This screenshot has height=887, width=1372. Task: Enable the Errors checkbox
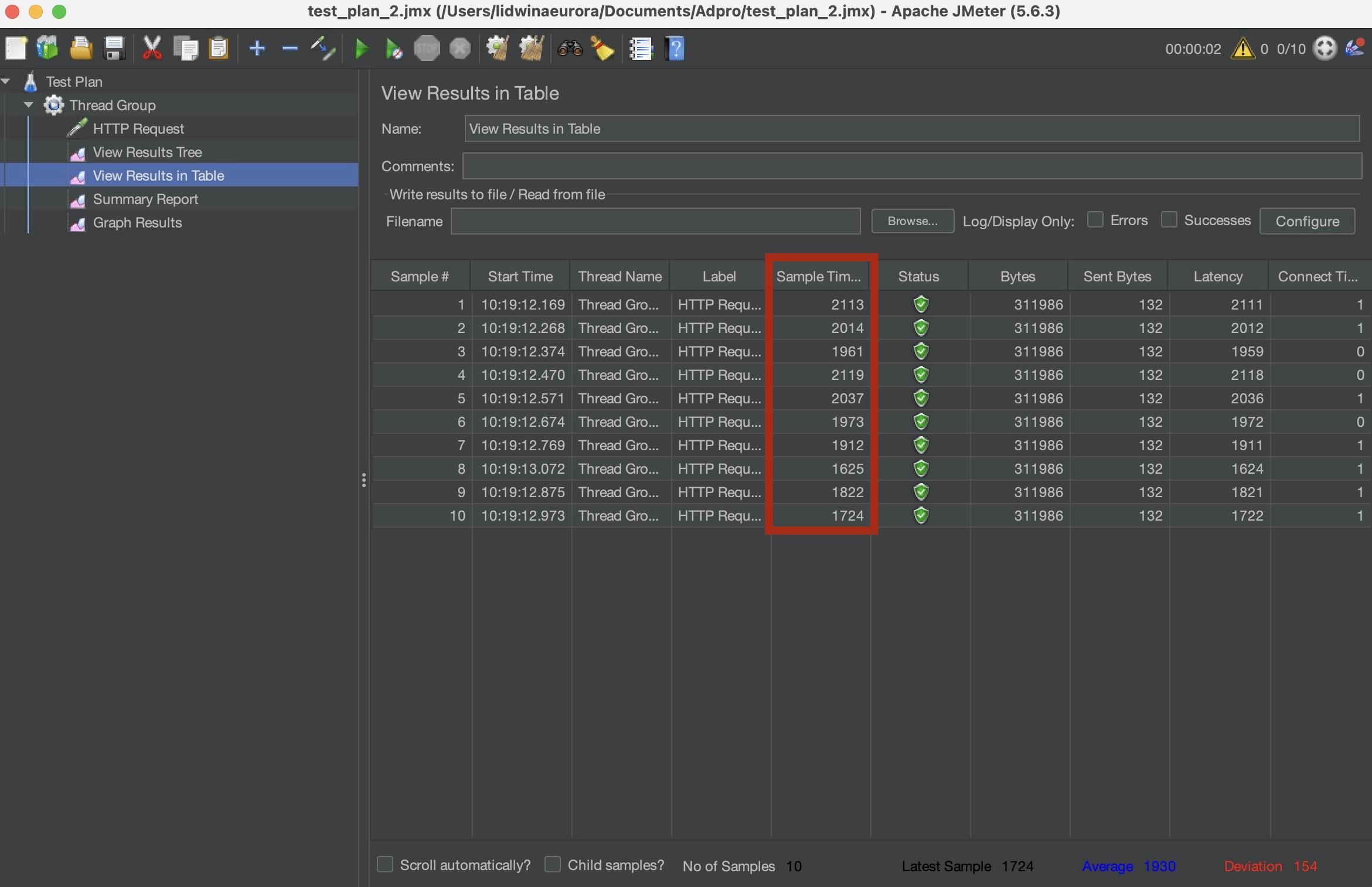(x=1095, y=220)
